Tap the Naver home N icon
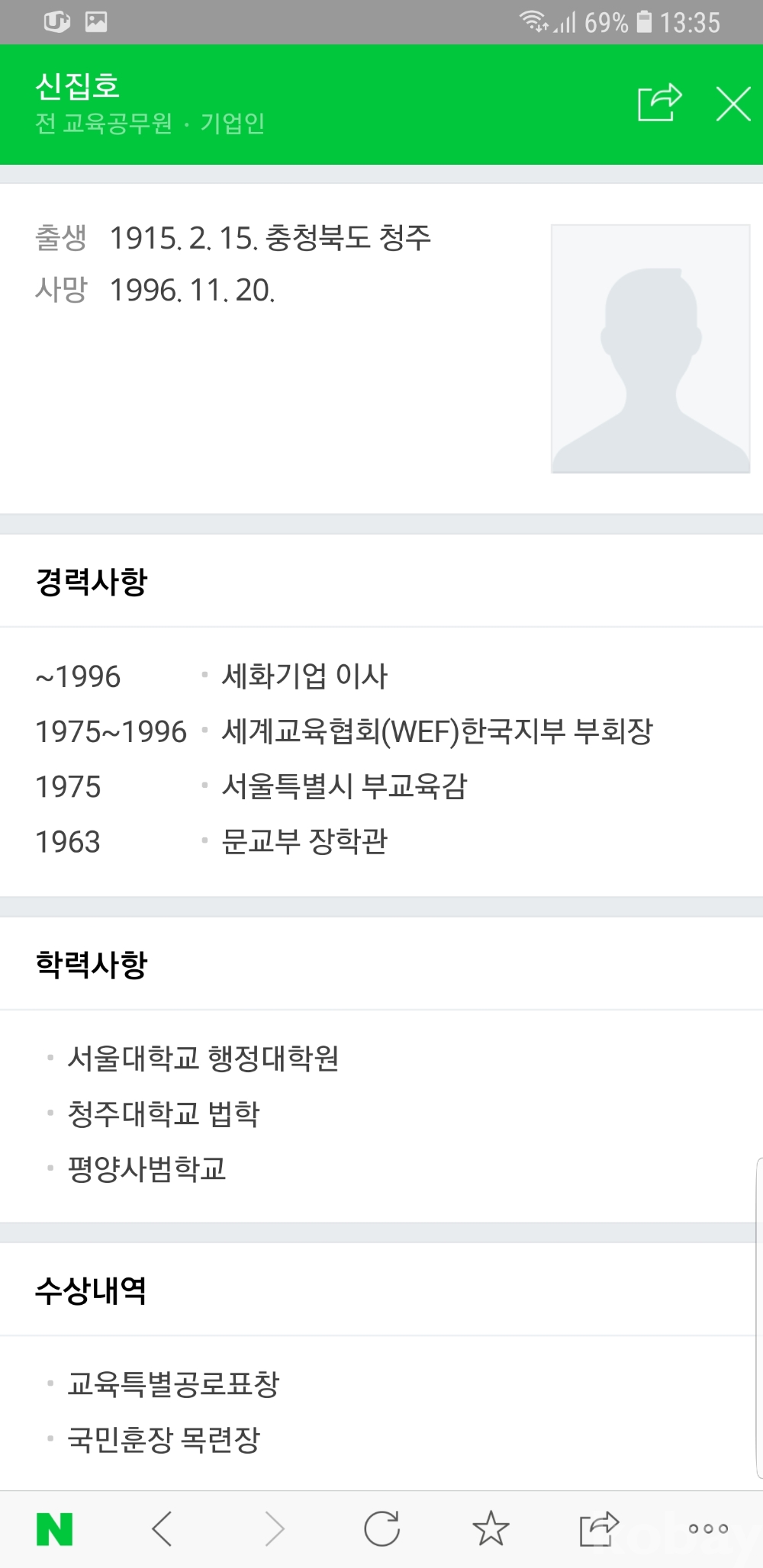 55,1528
